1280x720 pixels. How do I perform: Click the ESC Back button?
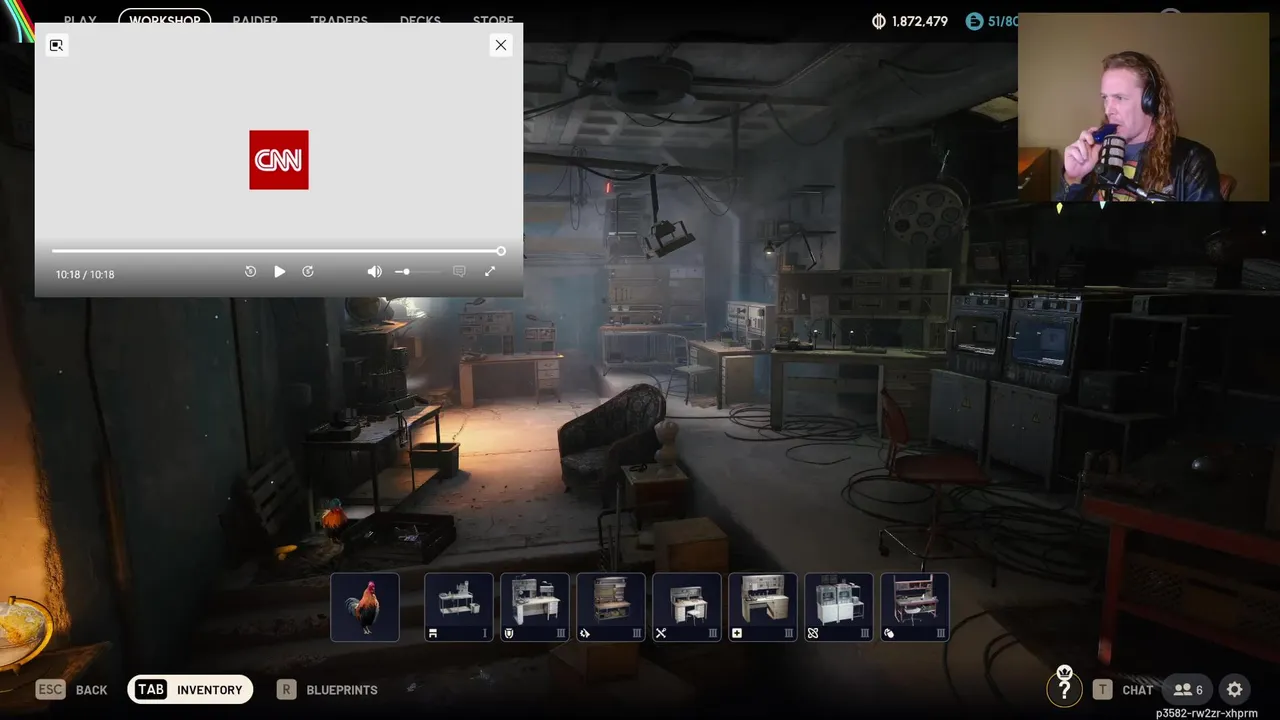pos(71,689)
